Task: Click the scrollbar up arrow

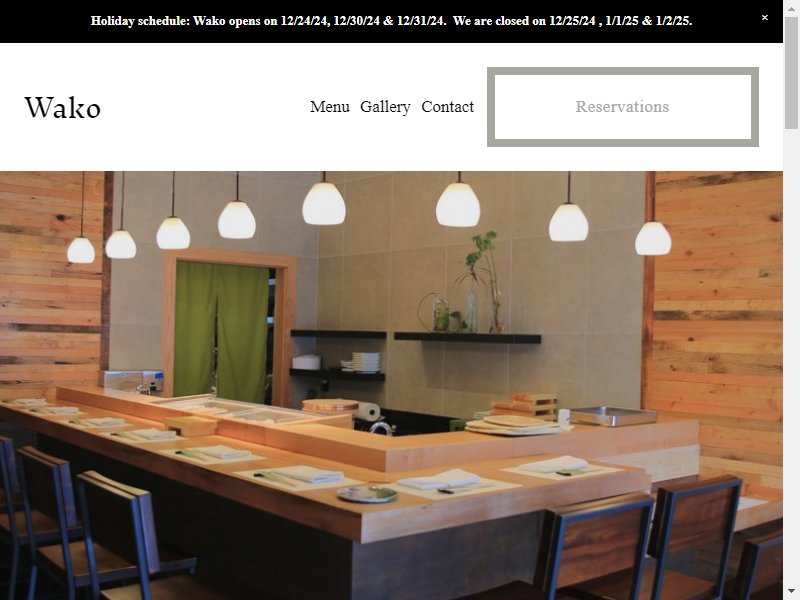Action: [791, 6]
